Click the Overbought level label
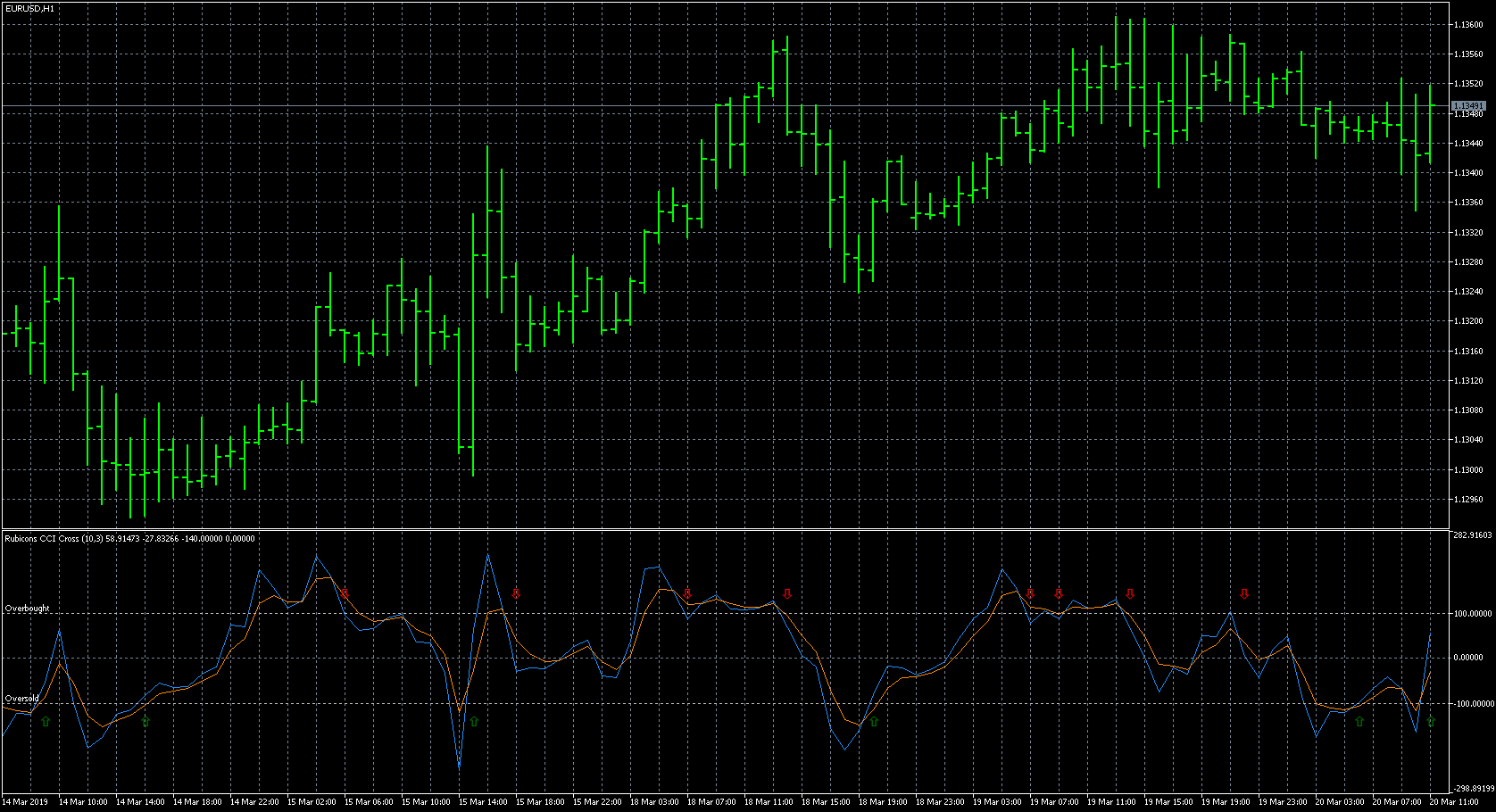The image size is (1496, 812). 28,609
